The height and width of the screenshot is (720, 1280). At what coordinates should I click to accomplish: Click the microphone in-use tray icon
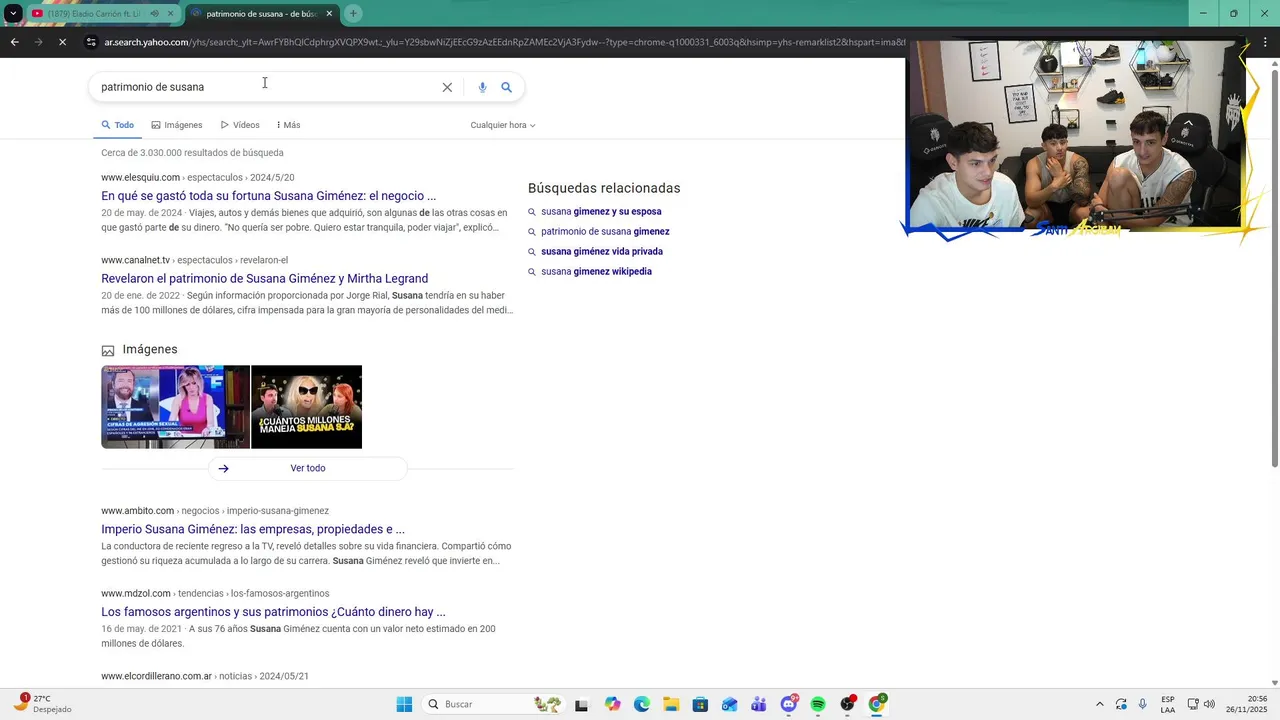click(x=1143, y=704)
